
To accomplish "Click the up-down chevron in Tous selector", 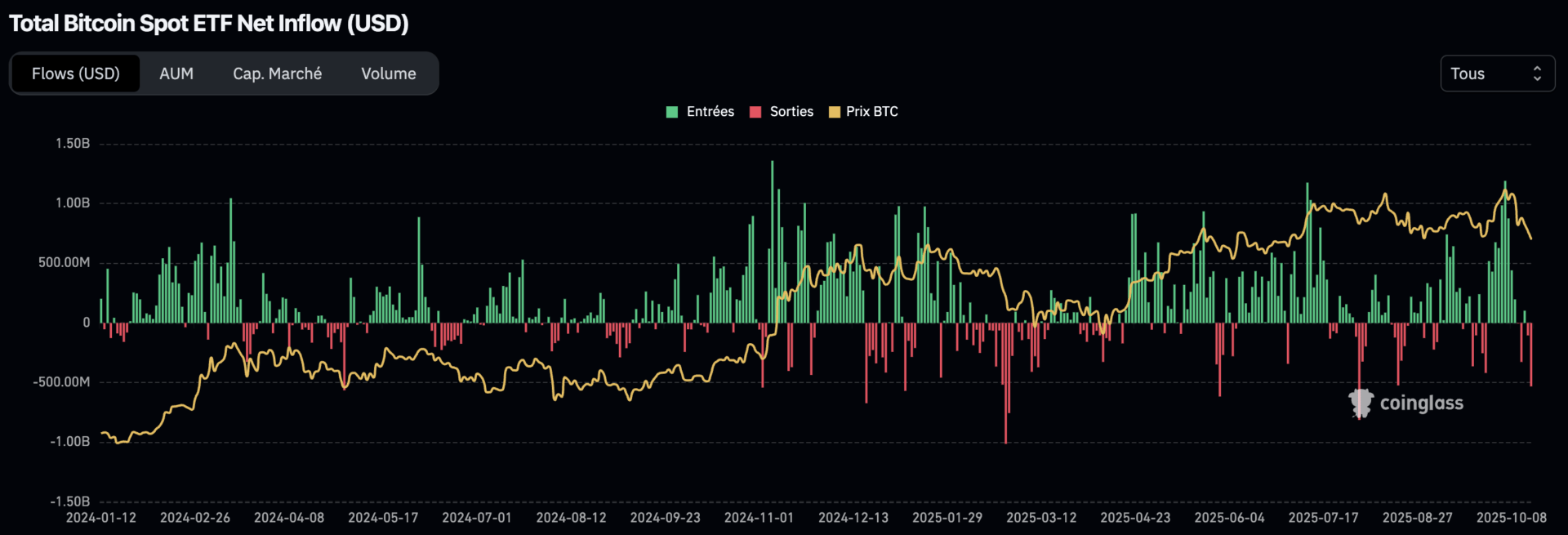I will (1537, 74).
